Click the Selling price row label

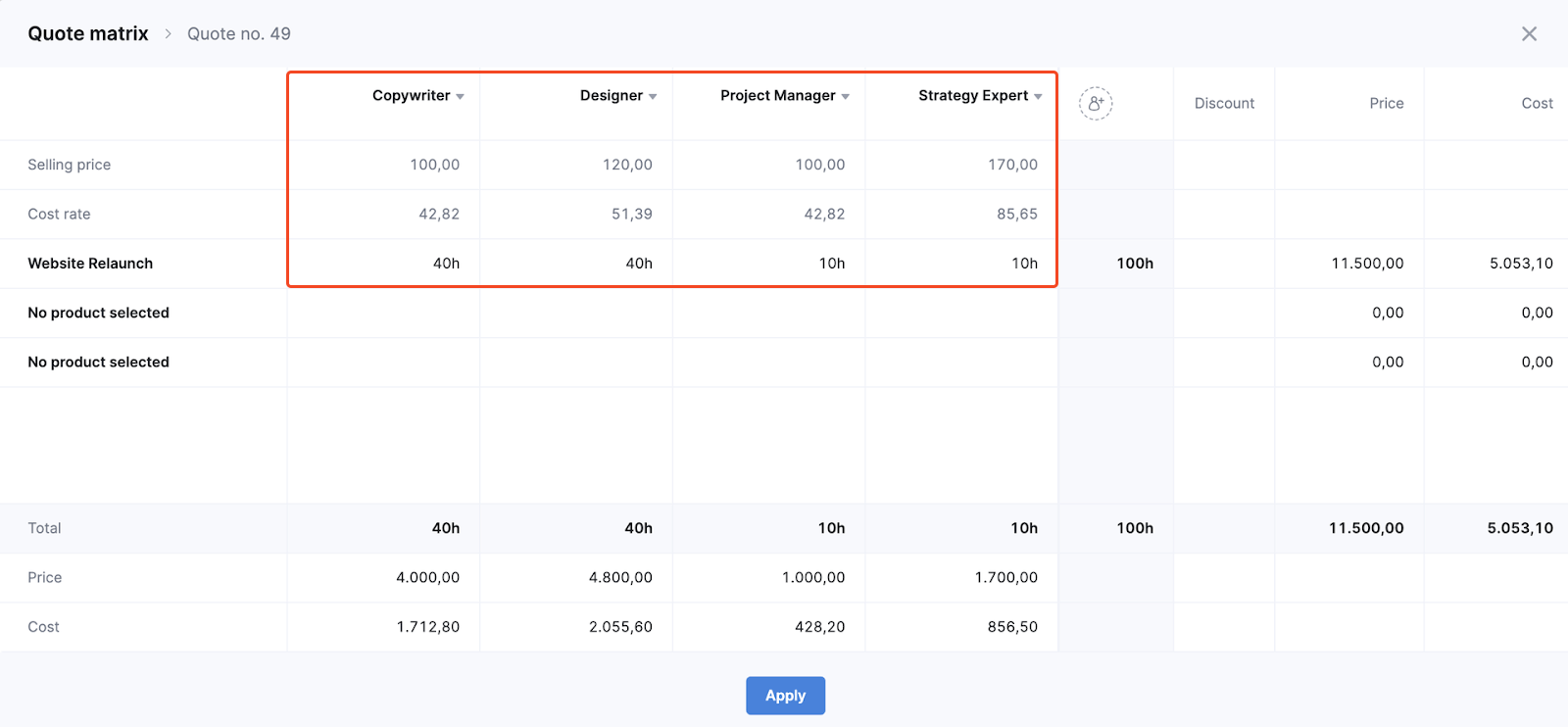[69, 165]
